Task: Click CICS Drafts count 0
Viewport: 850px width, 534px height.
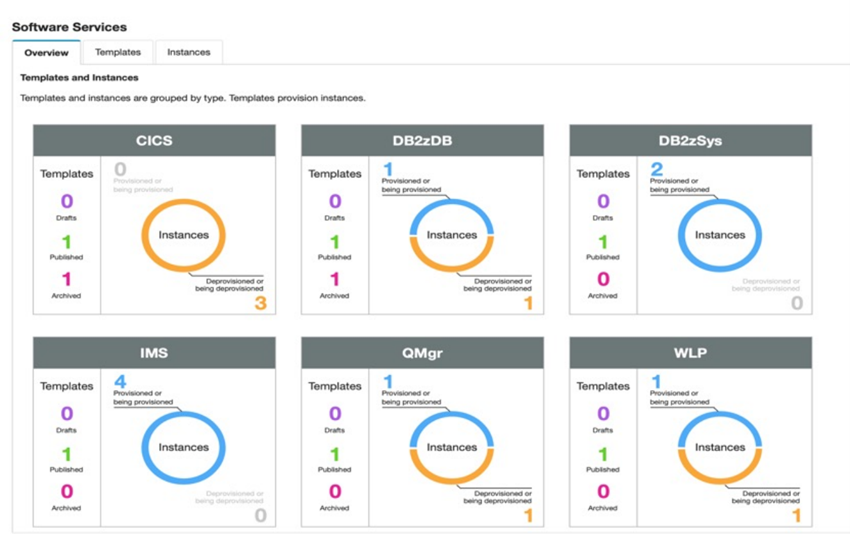Action: 67,201
